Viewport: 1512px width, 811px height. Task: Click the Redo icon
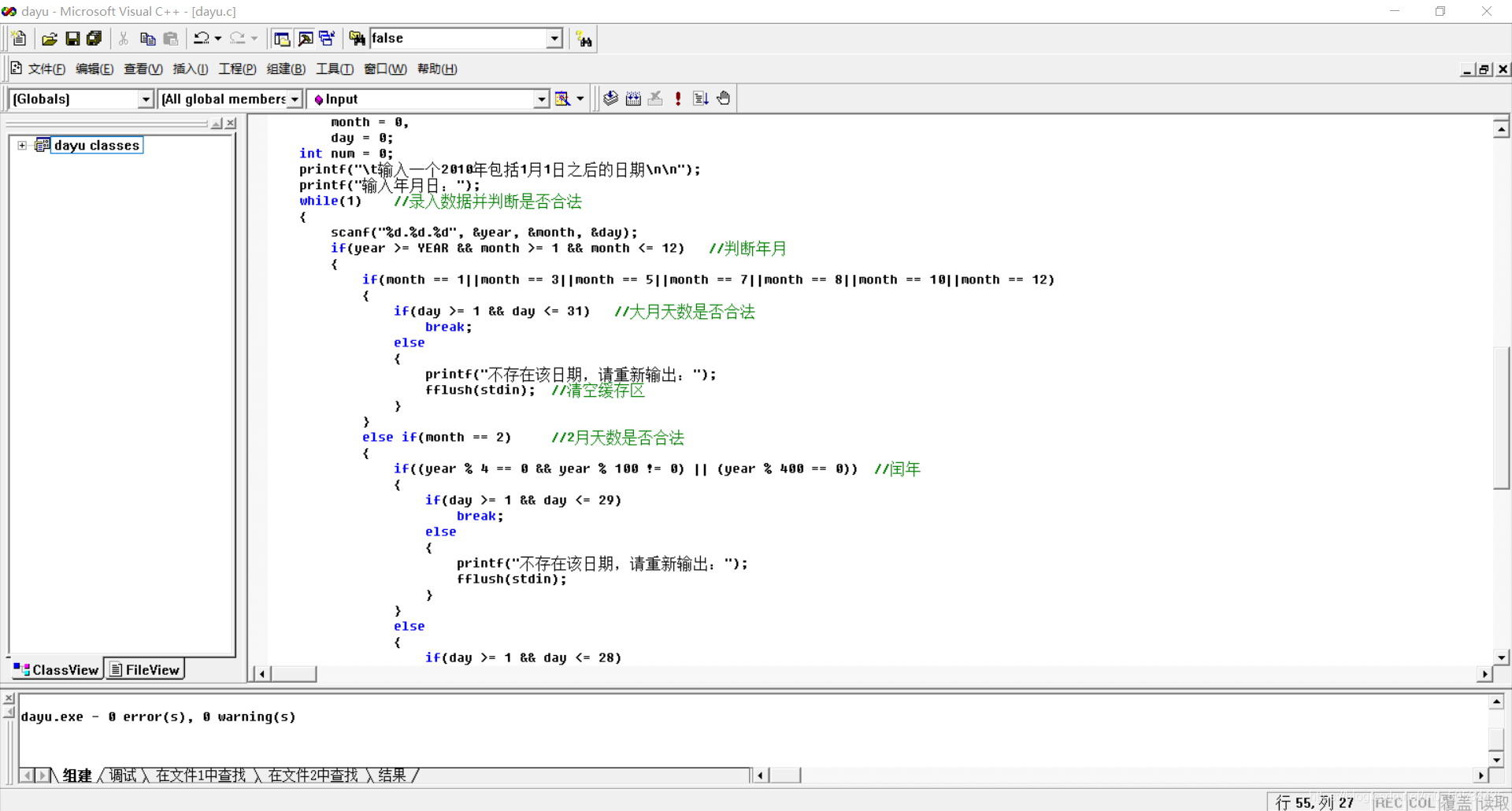coord(238,39)
